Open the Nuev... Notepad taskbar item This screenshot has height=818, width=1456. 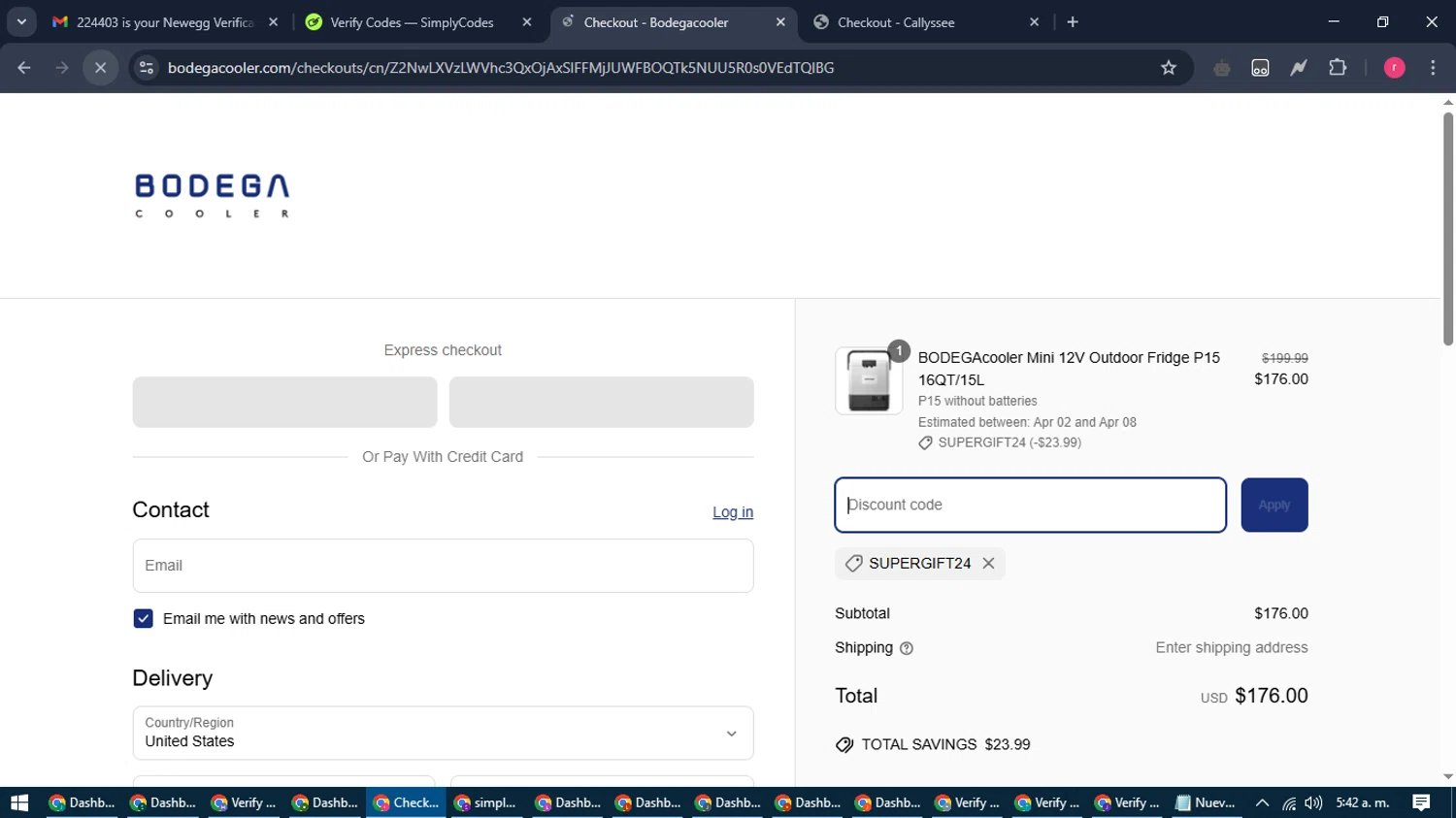coord(1205,802)
